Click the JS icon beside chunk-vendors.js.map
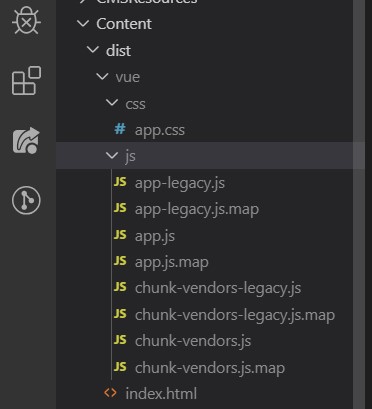The width and height of the screenshot is (372, 409). [x=120, y=367]
